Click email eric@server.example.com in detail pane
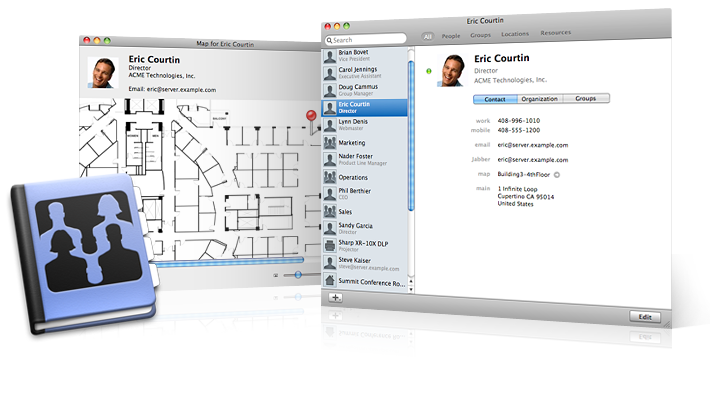The width and height of the screenshot is (710, 400). tap(533, 145)
